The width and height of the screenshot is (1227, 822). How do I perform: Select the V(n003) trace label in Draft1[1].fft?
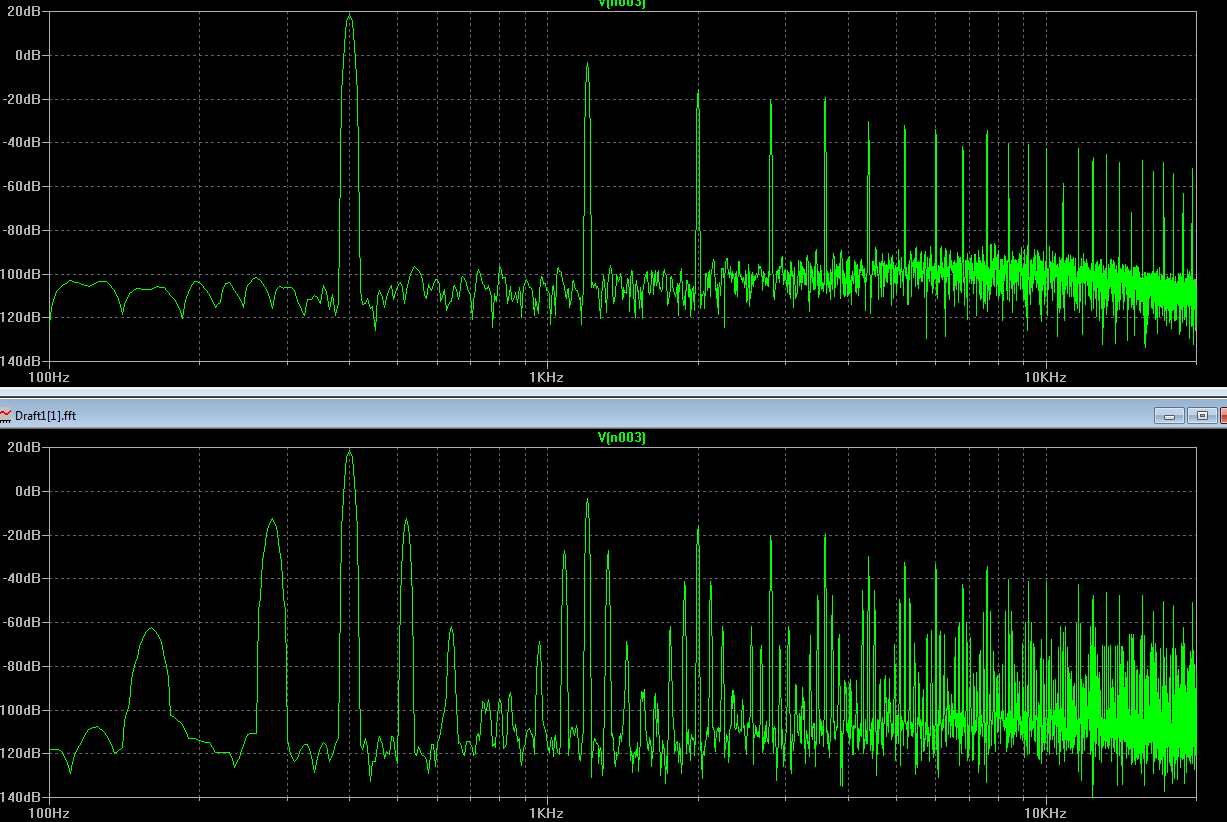pos(621,438)
